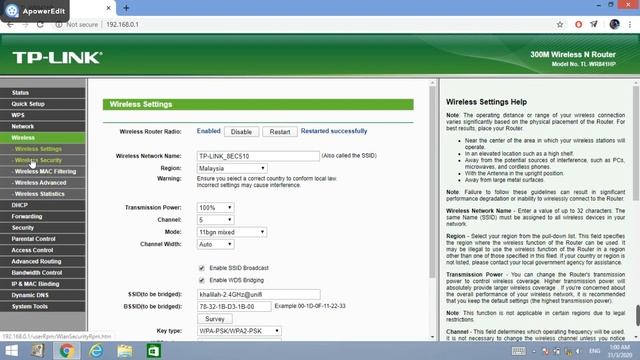Screen dimensions: 640x360
Task: Open DHCP menu item
Action: click(x=43, y=205)
